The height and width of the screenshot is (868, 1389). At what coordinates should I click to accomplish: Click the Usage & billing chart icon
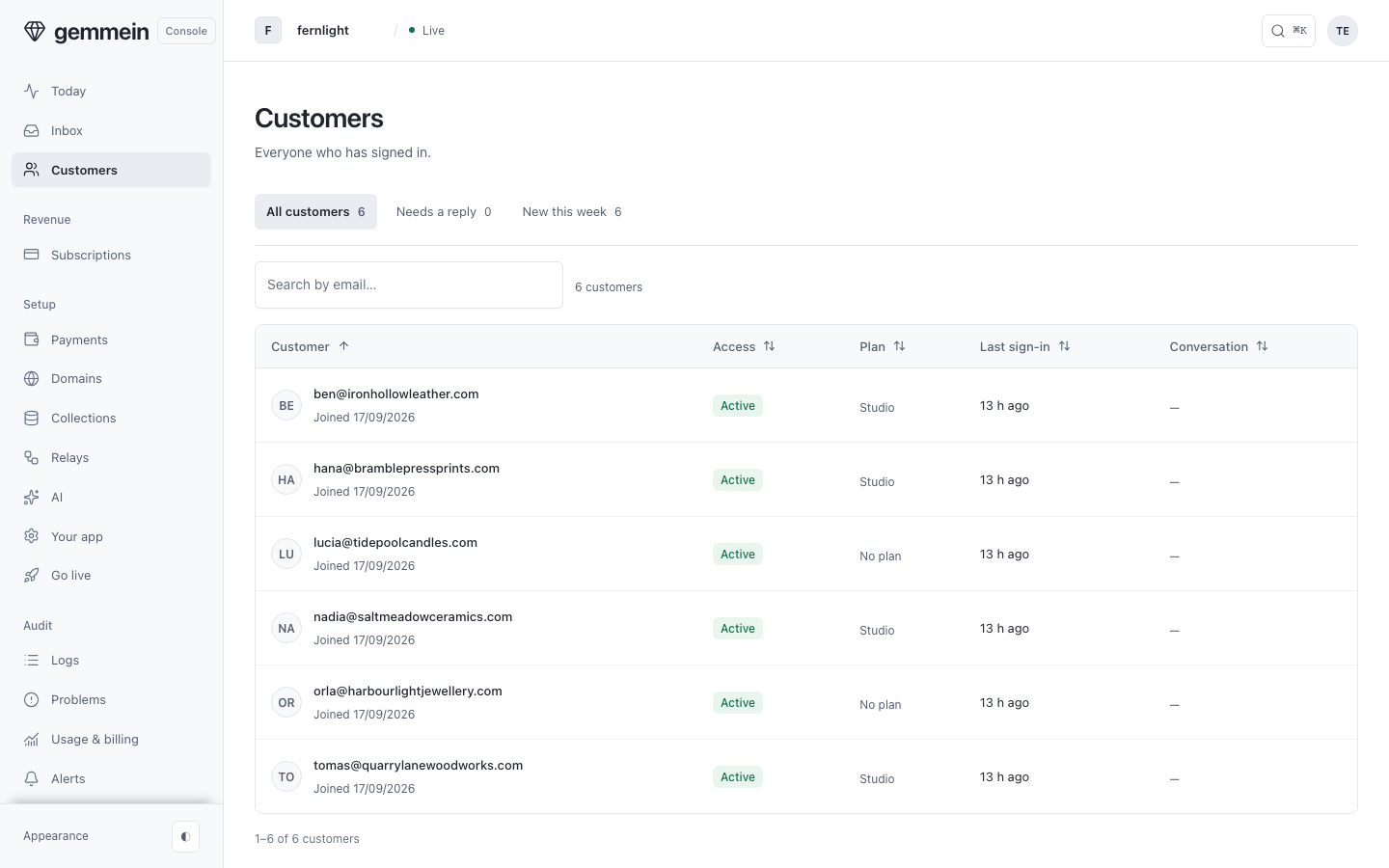pos(32,739)
